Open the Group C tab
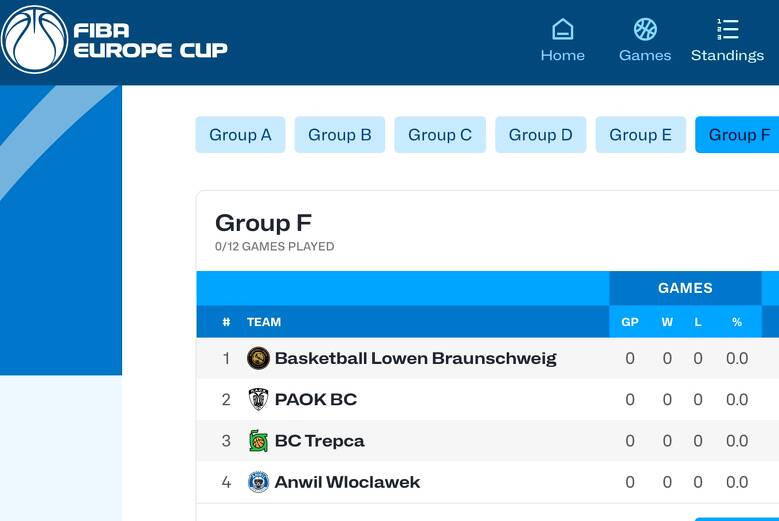779x521 pixels. click(440, 135)
